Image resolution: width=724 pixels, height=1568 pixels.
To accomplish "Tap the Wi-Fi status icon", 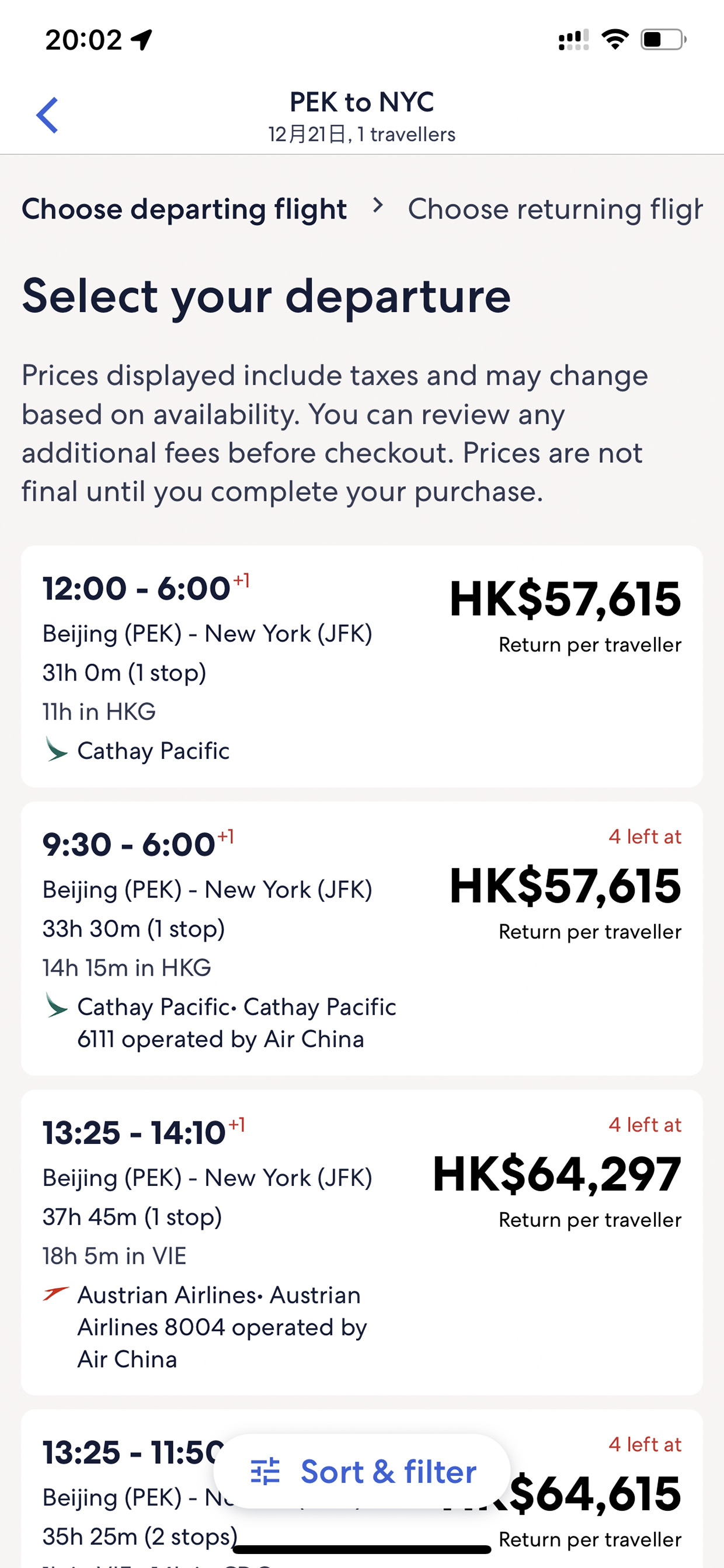I will pyautogui.click(x=614, y=40).
